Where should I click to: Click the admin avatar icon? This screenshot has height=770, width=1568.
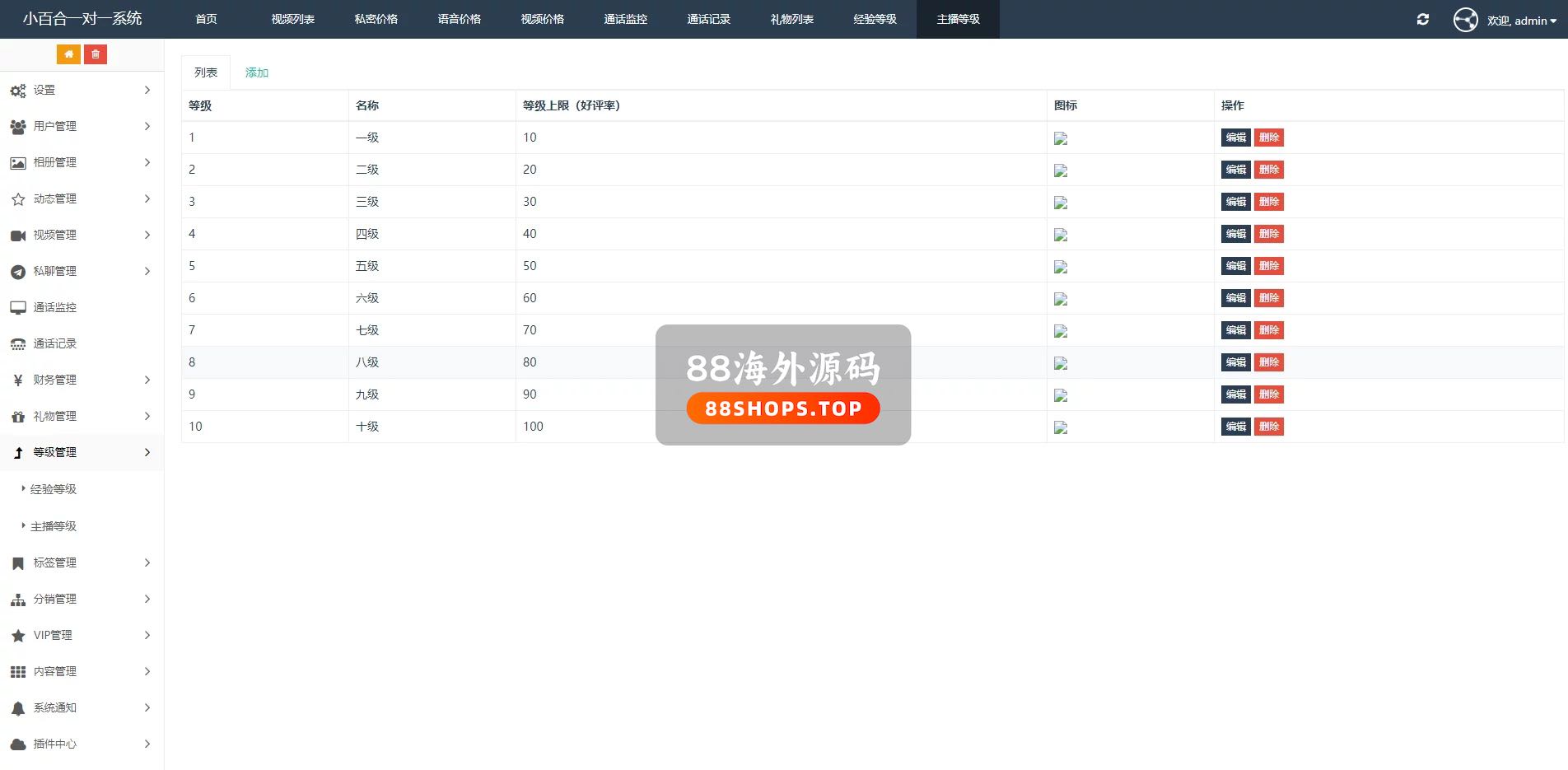(1465, 20)
